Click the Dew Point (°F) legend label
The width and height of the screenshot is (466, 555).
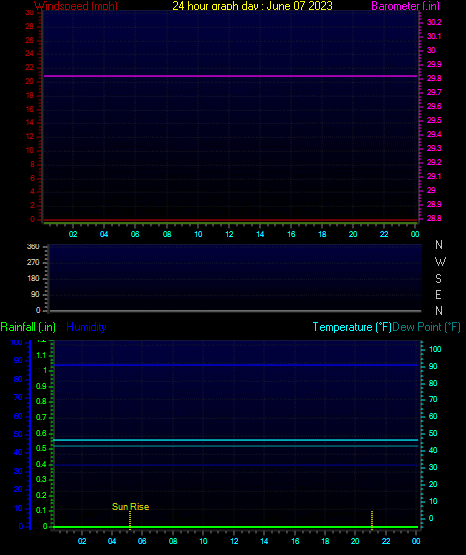426,327
